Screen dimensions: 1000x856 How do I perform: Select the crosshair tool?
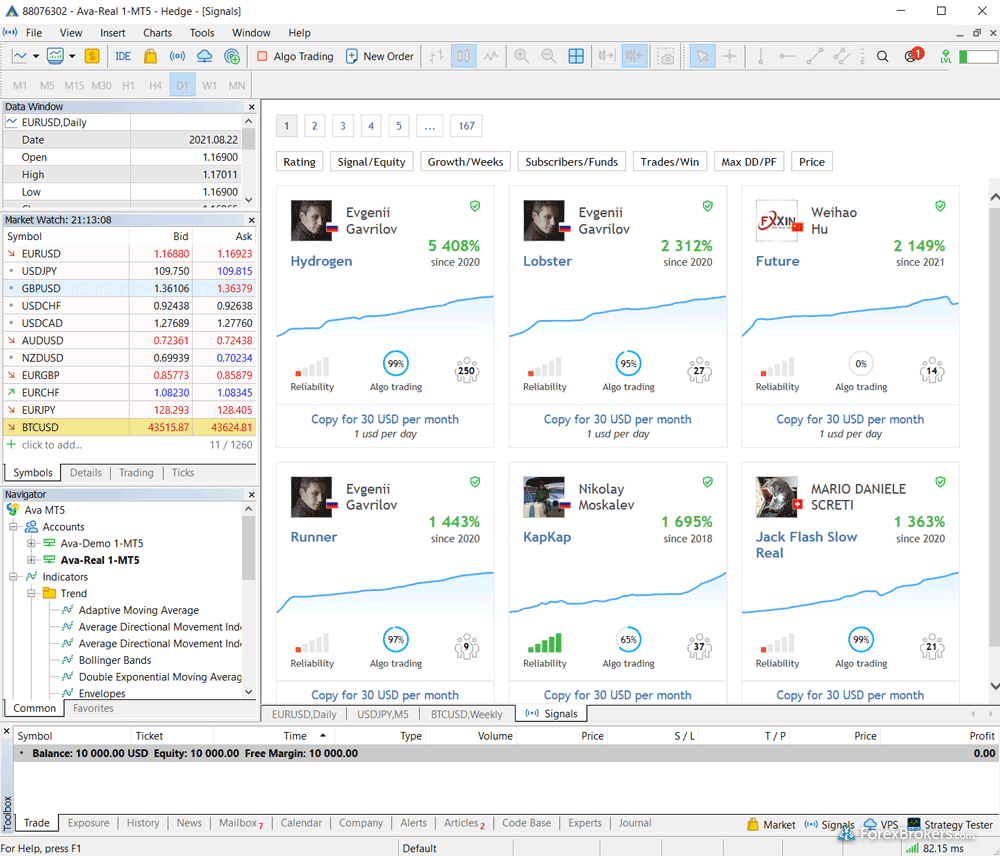click(x=730, y=56)
